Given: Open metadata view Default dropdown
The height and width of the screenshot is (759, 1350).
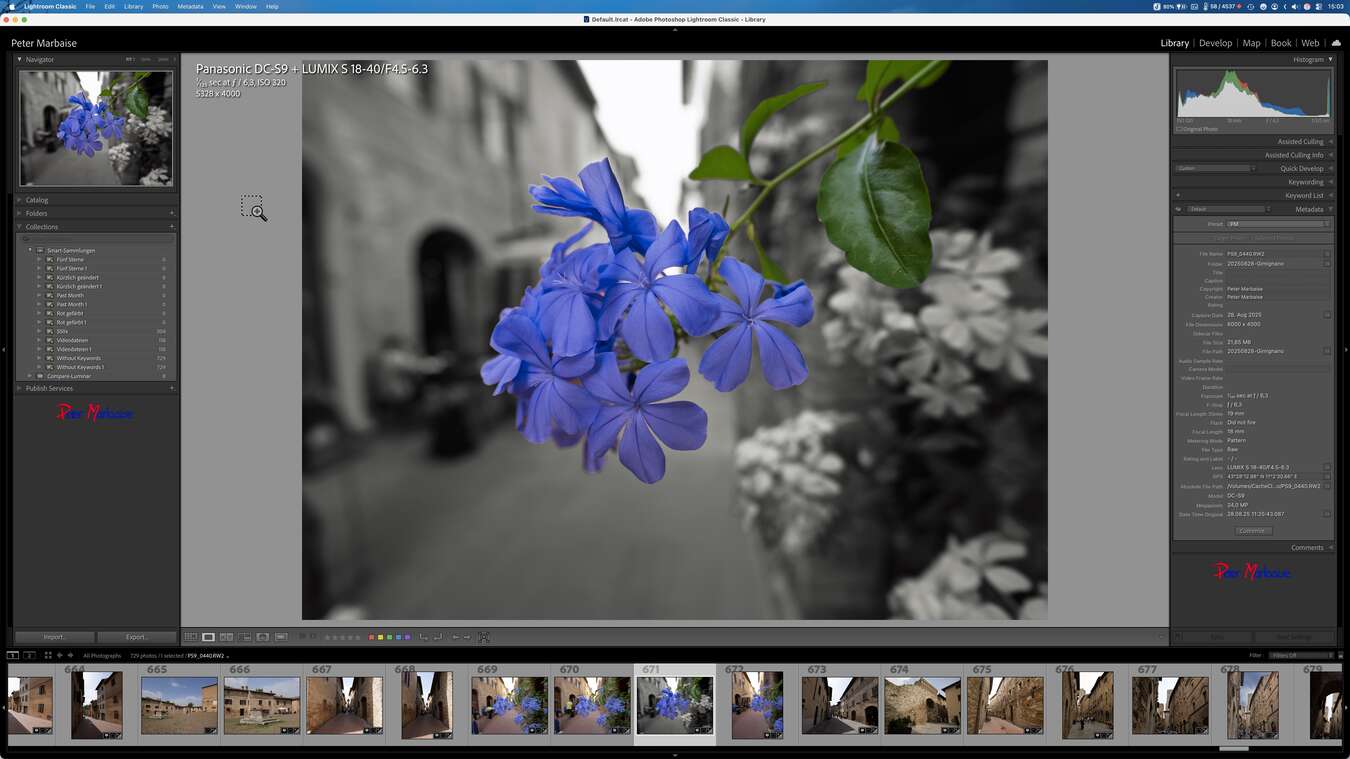Looking at the screenshot, I should point(1228,209).
